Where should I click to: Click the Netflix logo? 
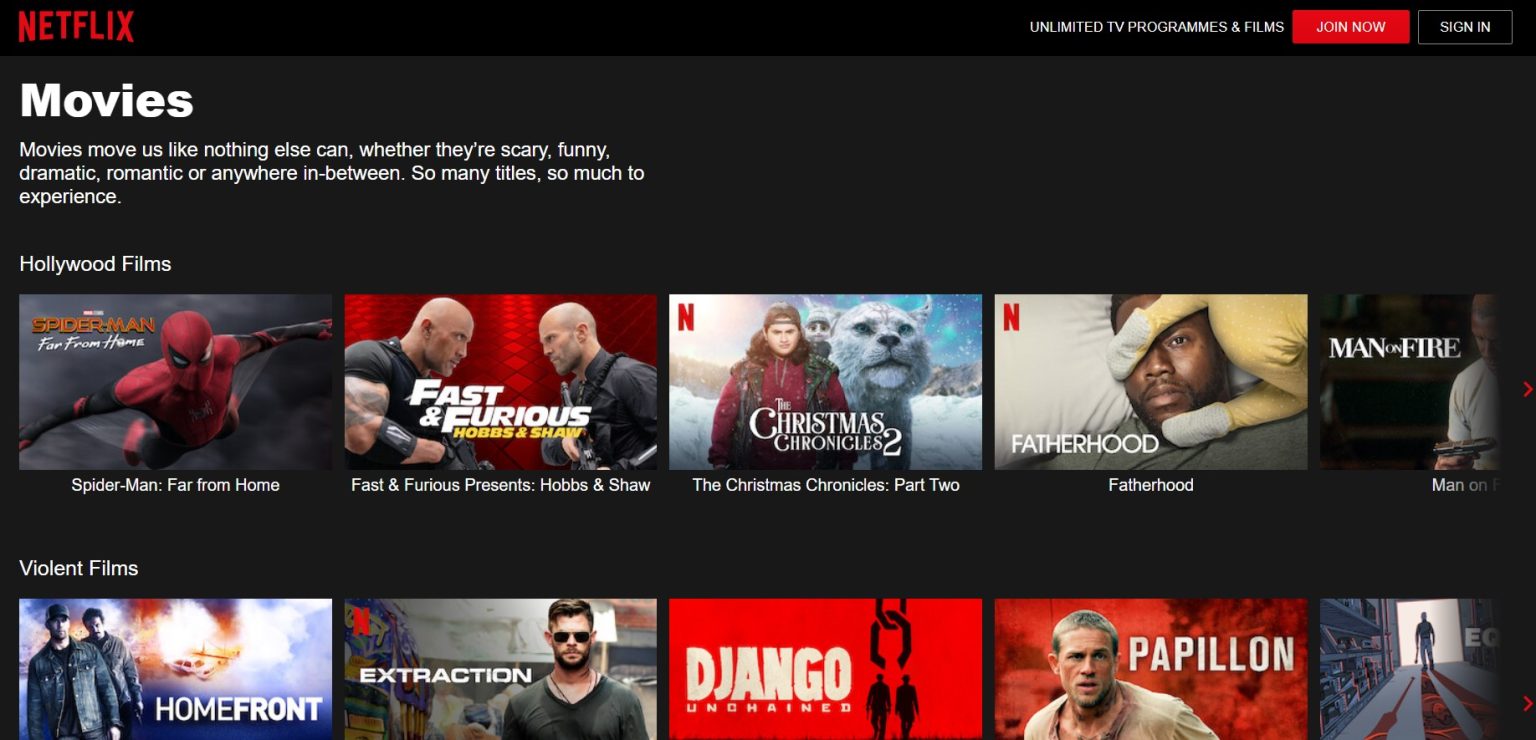coord(74,26)
